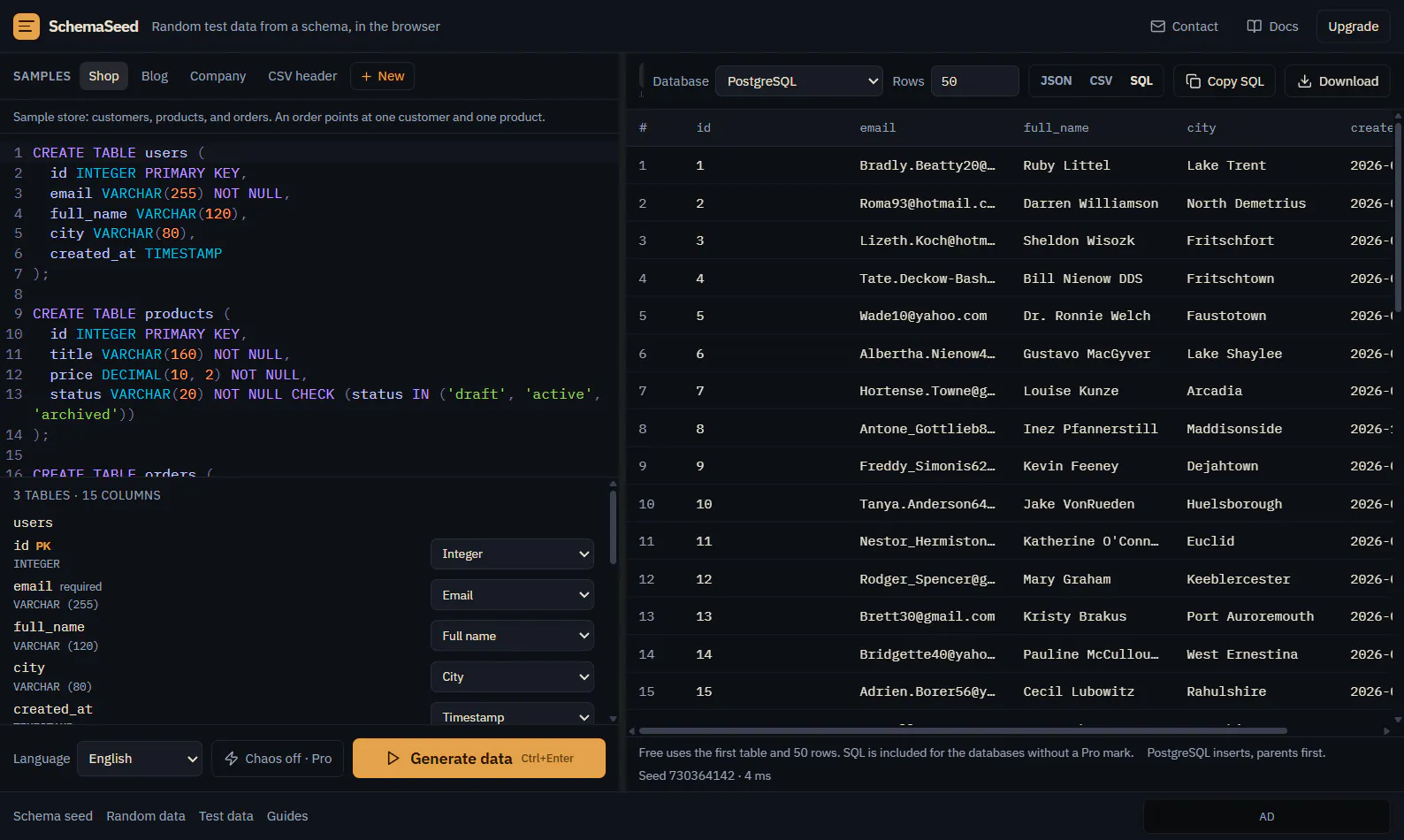This screenshot has width=1404, height=840.
Task: Click the horizontal scrollbar under the data table
Action: tap(963, 731)
